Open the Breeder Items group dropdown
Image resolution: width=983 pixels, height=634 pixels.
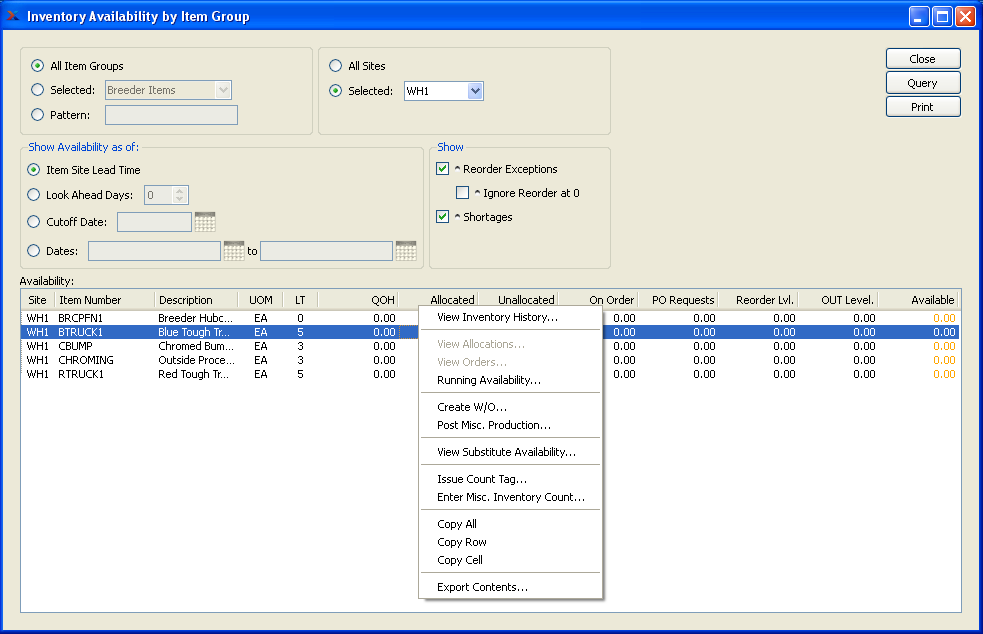coord(223,90)
